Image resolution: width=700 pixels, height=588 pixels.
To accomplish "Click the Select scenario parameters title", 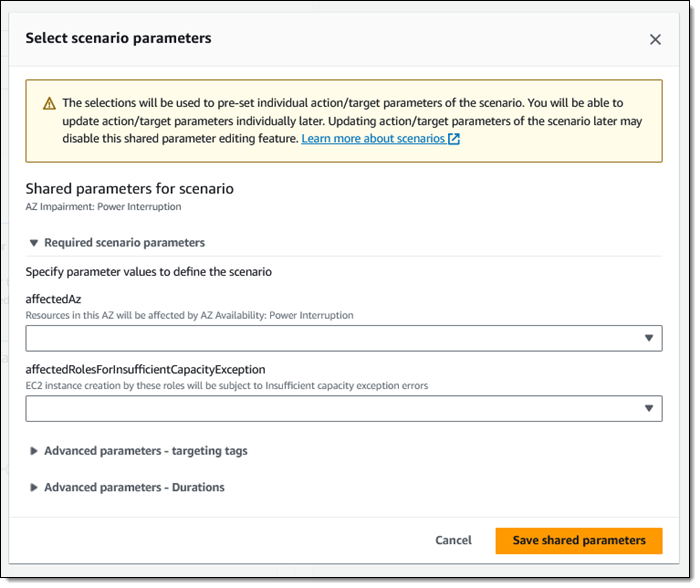I will (x=118, y=39).
